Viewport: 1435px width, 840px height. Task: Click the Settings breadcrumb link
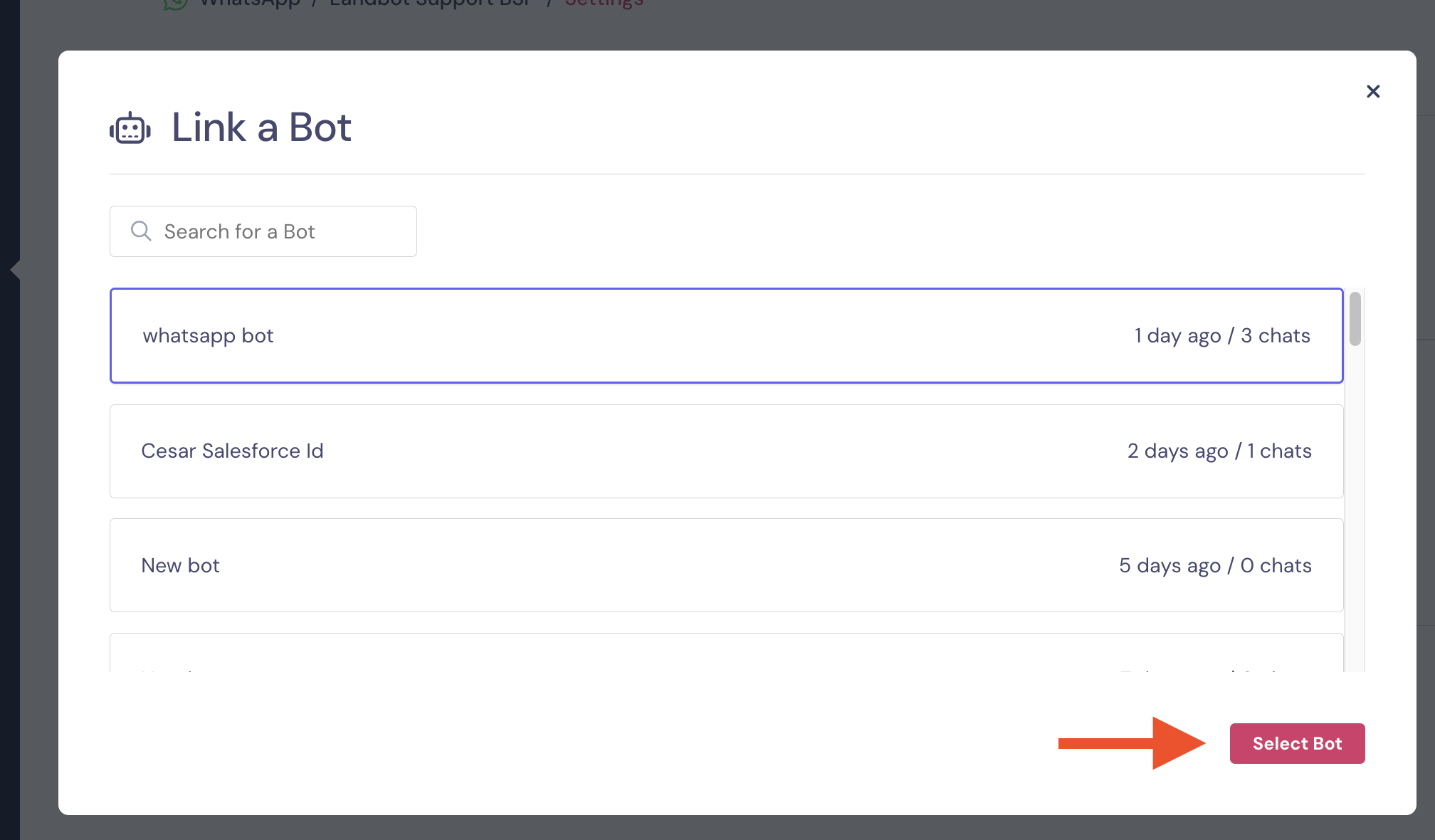(604, 4)
